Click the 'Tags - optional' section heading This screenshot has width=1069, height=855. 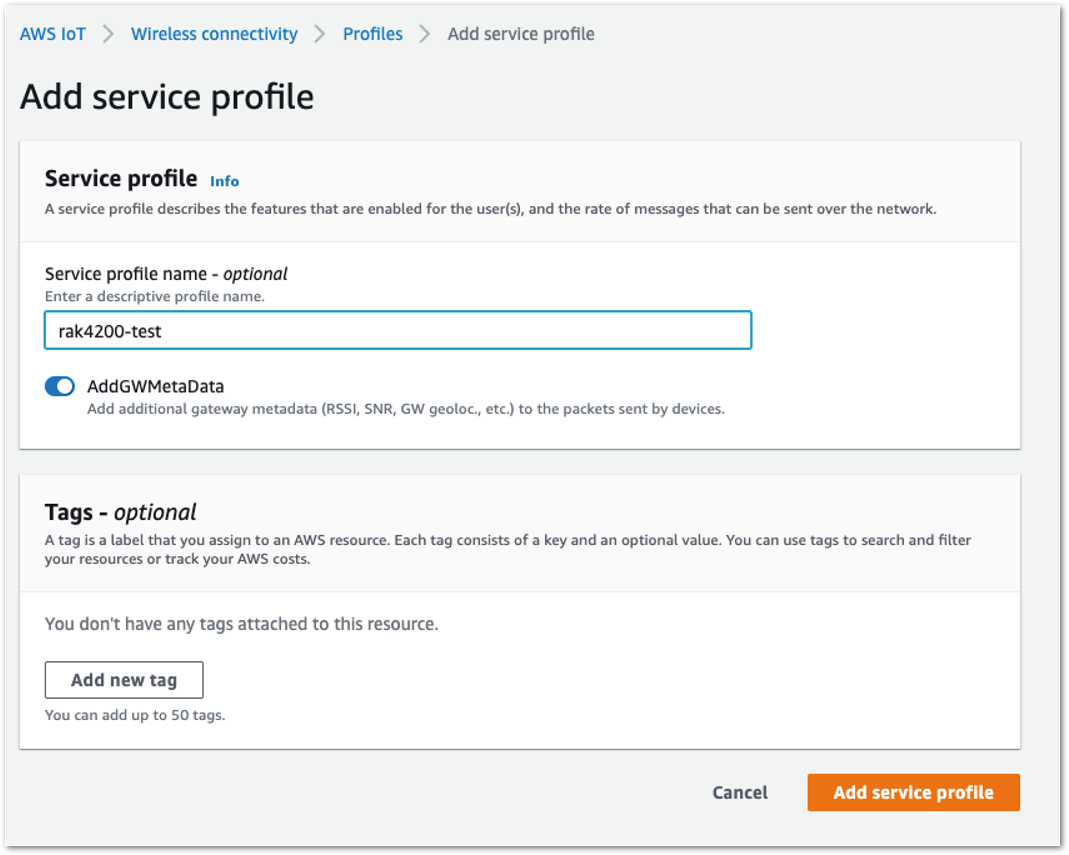(121, 512)
